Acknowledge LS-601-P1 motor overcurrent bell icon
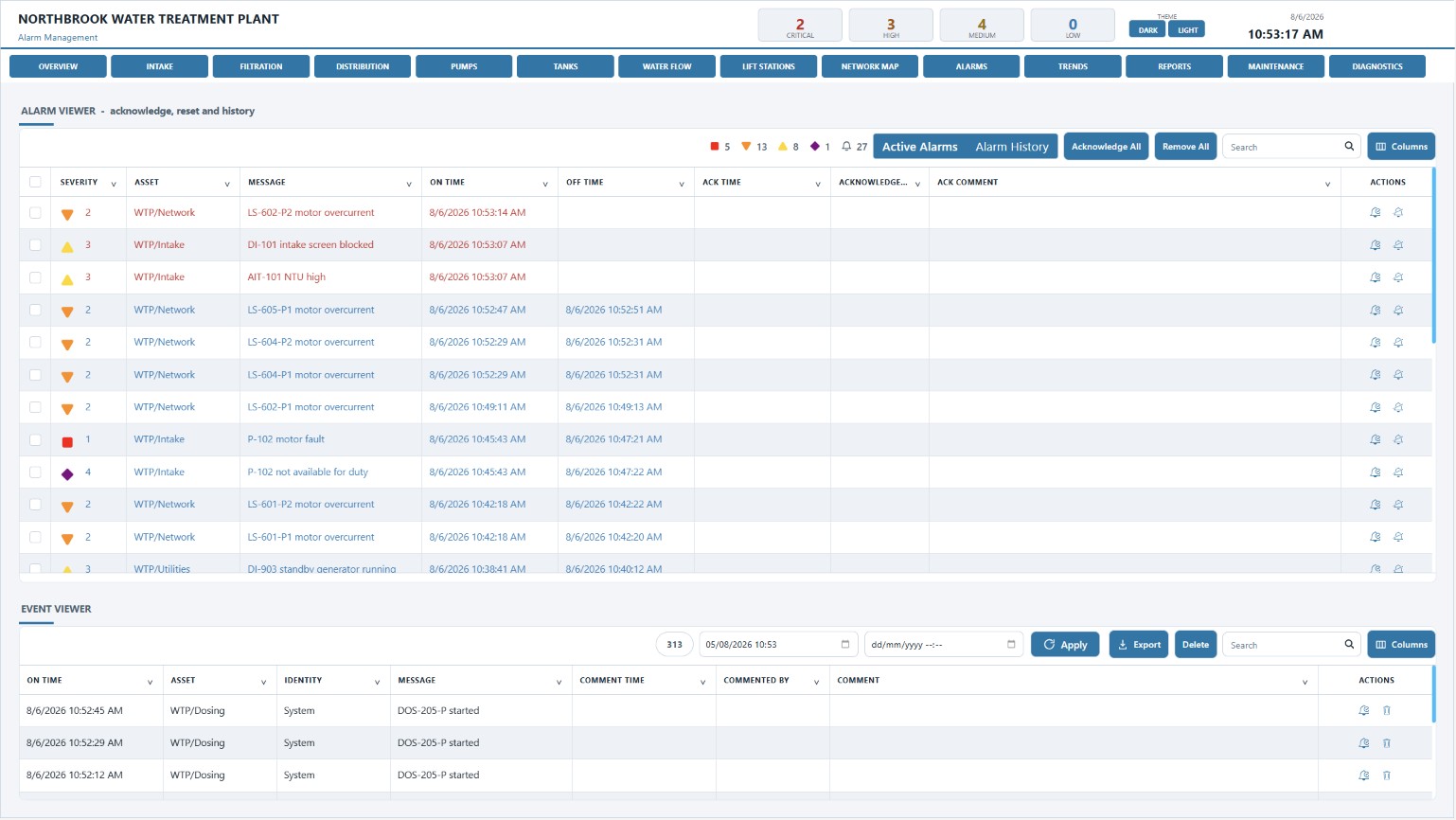The width and height of the screenshot is (1456, 820). click(x=1376, y=537)
